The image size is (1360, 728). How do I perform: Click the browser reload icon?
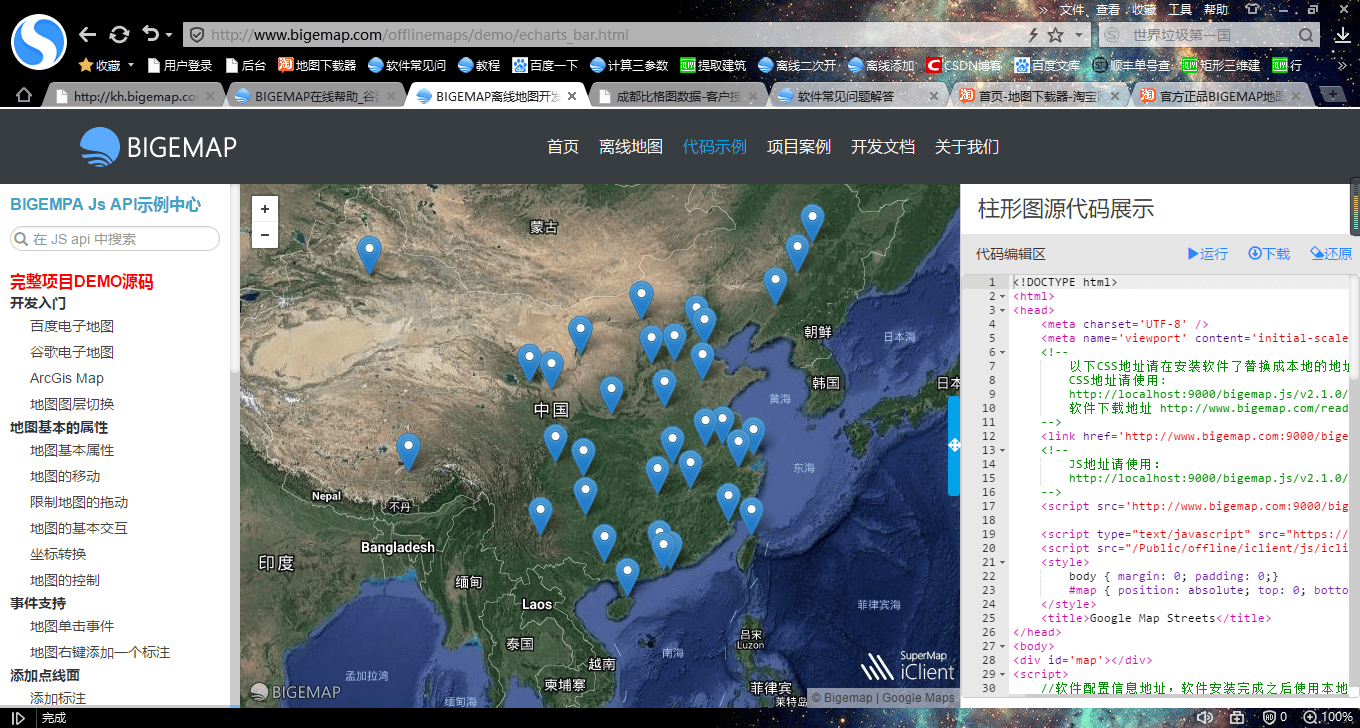point(119,35)
